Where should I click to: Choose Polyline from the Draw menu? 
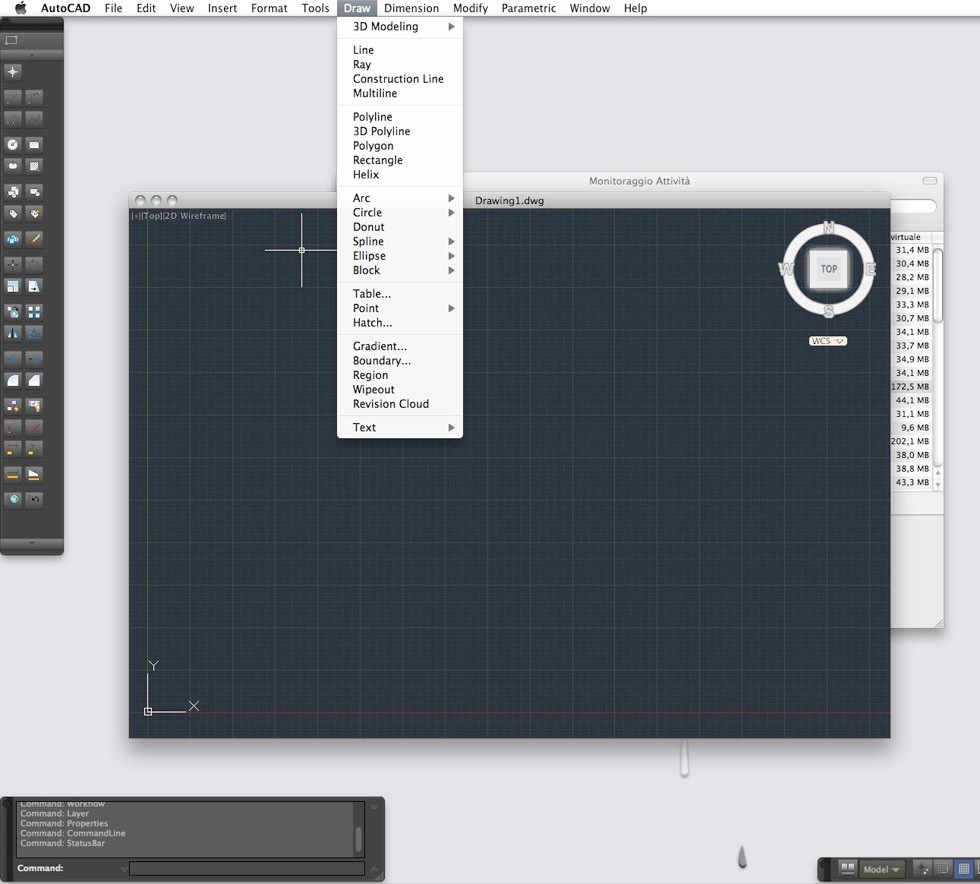(x=373, y=117)
